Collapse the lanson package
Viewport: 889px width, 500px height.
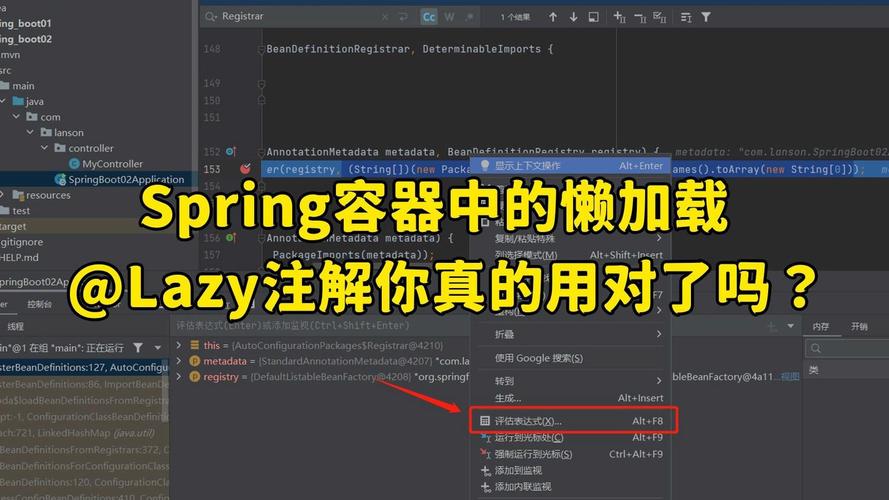coord(30,132)
